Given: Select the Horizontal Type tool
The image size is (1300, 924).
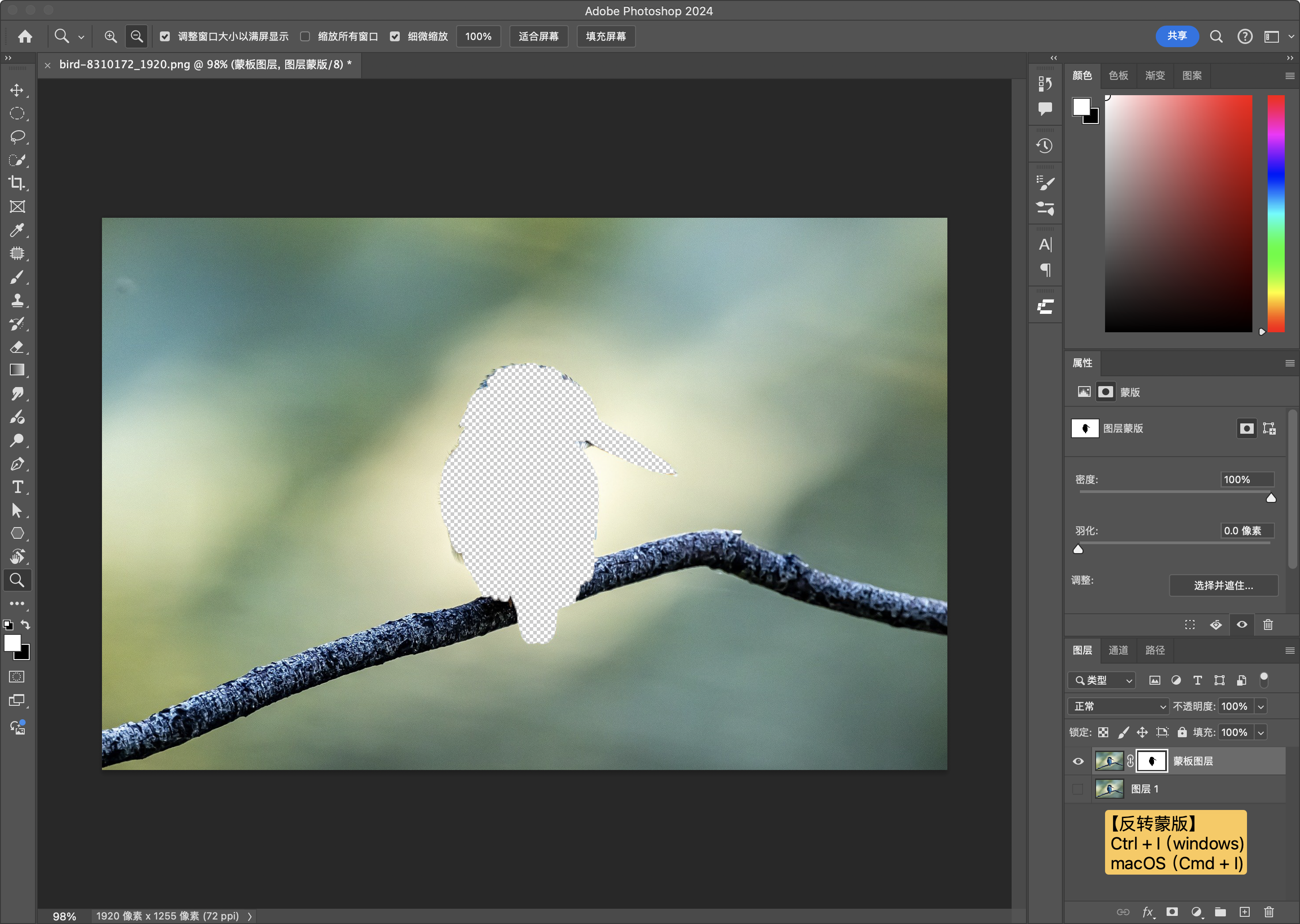Looking at the screenshot, I should coord(17,487).
